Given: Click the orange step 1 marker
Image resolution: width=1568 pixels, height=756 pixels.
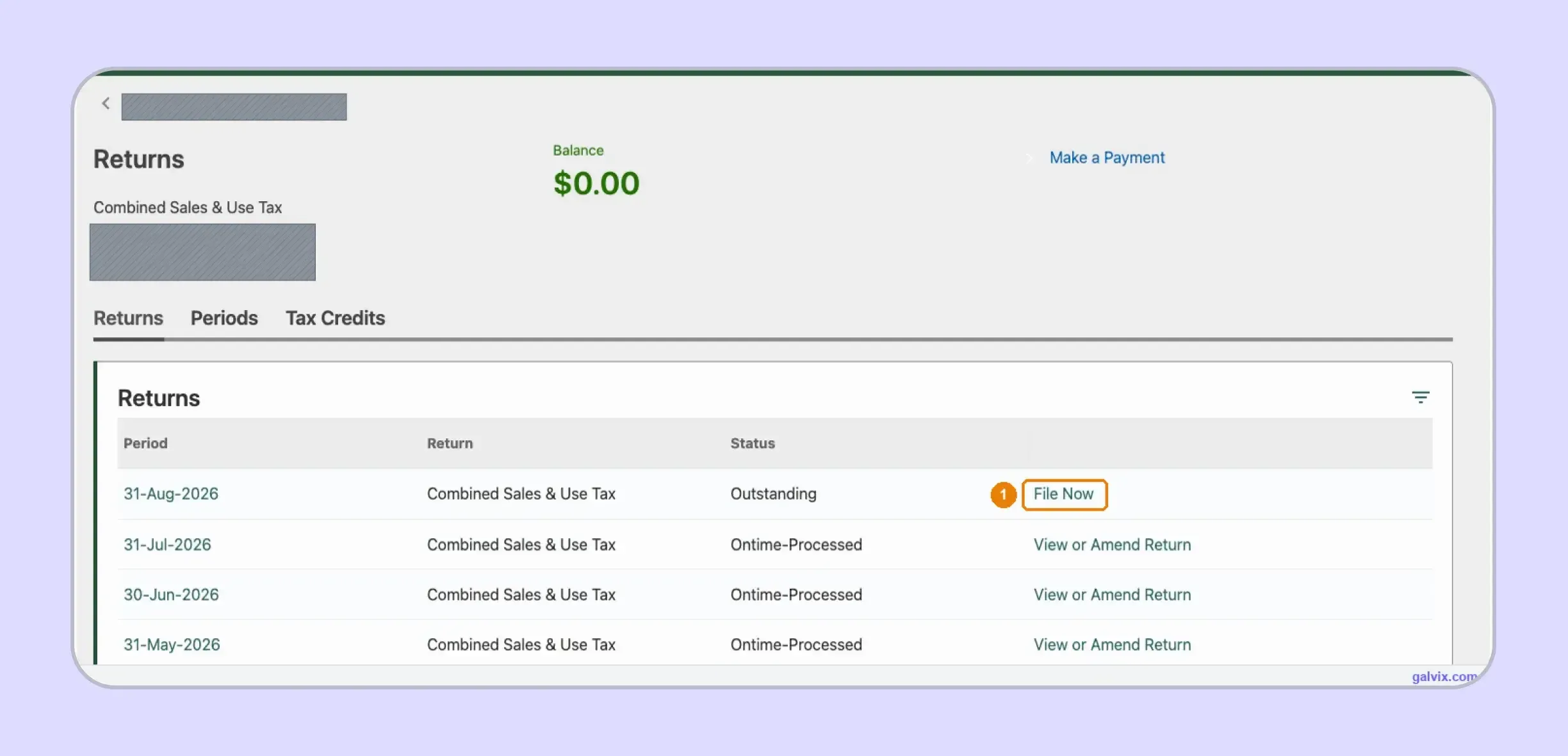Looking at the screenshot, I should [1003, 495].
